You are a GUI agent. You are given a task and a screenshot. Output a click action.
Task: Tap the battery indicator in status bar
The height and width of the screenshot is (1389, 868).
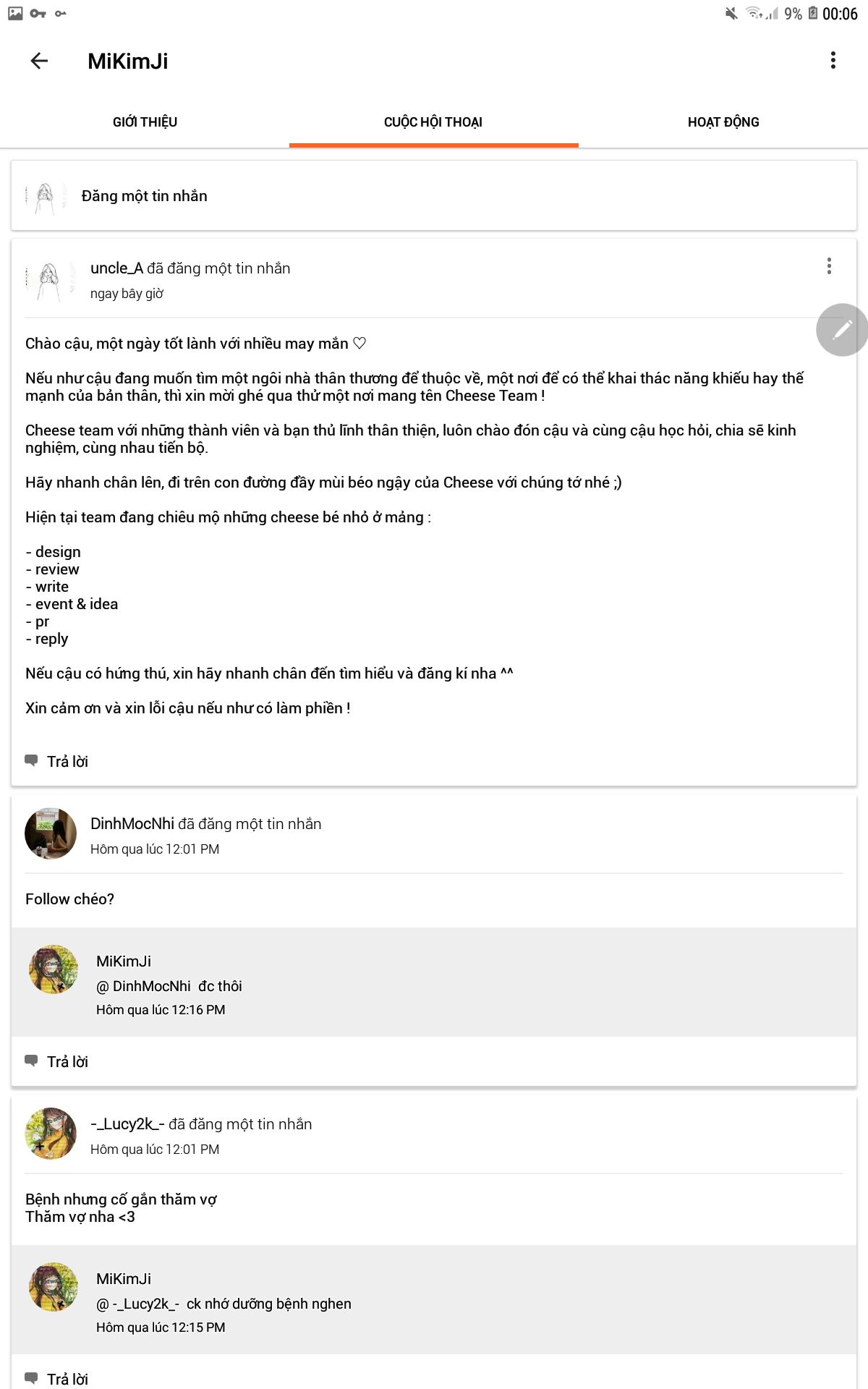pos(813,13)
